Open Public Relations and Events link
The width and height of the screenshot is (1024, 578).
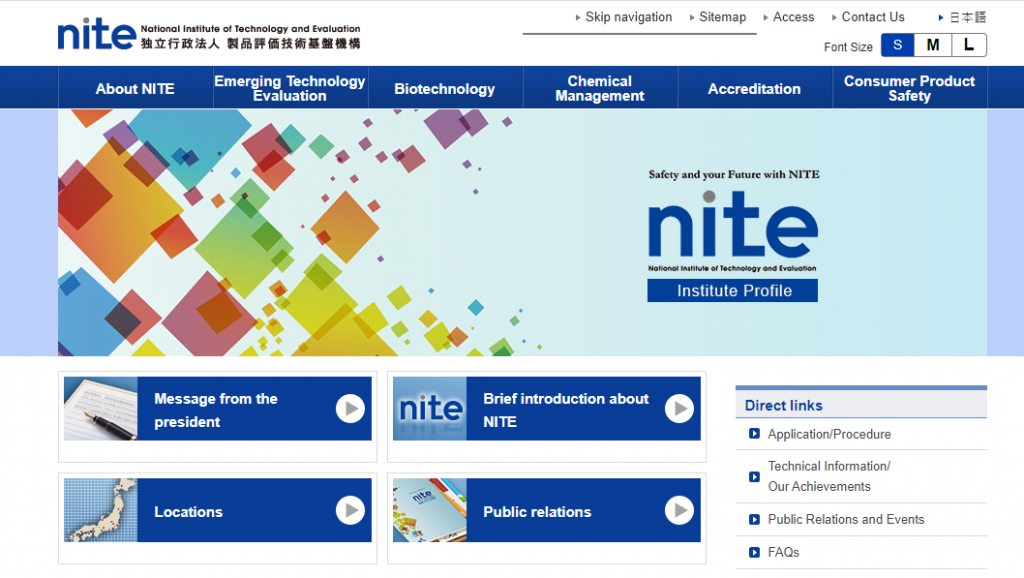tap(846, 520)
